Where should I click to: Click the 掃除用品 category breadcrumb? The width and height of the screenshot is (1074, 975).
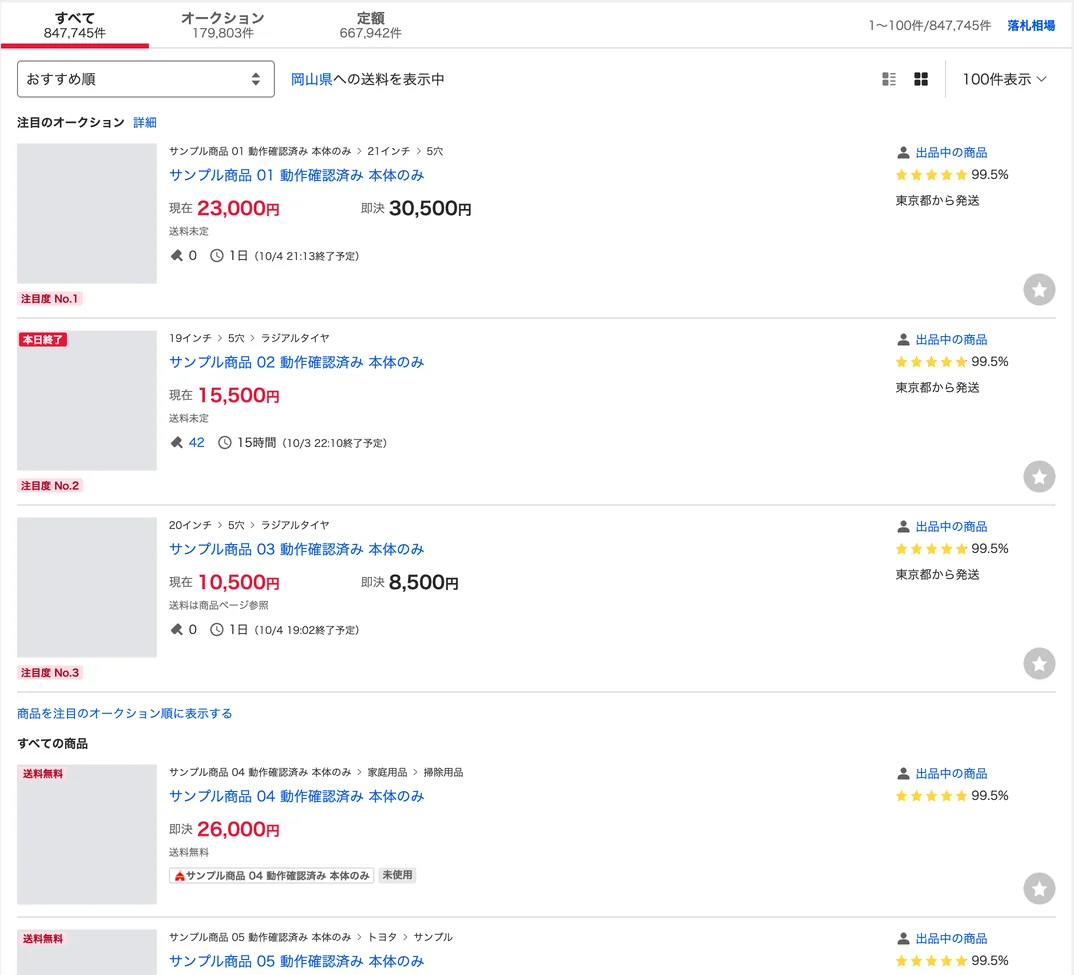coord(443,772)
